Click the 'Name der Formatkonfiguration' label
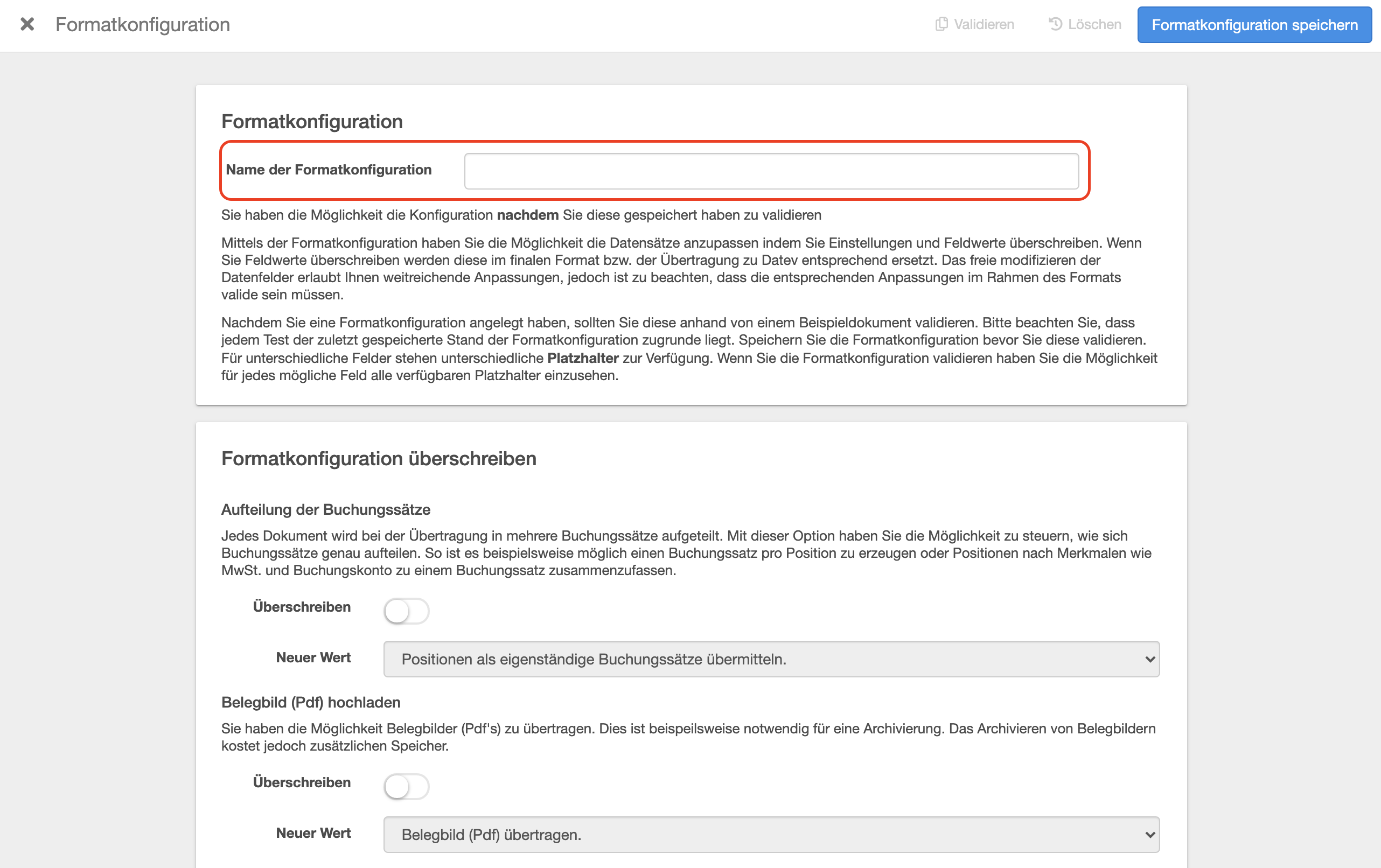The height and width of the screenshot is (868, 1381). [329, 170]
